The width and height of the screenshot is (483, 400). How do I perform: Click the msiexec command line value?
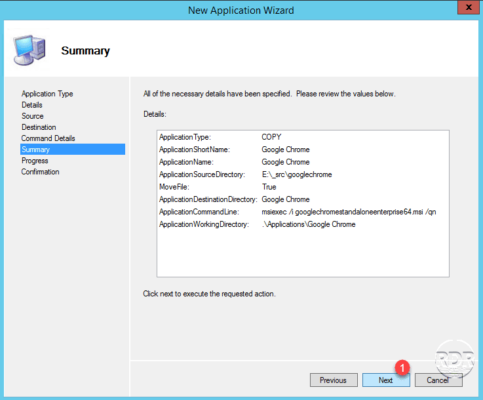pyautogui.click(x=349, y=212)
